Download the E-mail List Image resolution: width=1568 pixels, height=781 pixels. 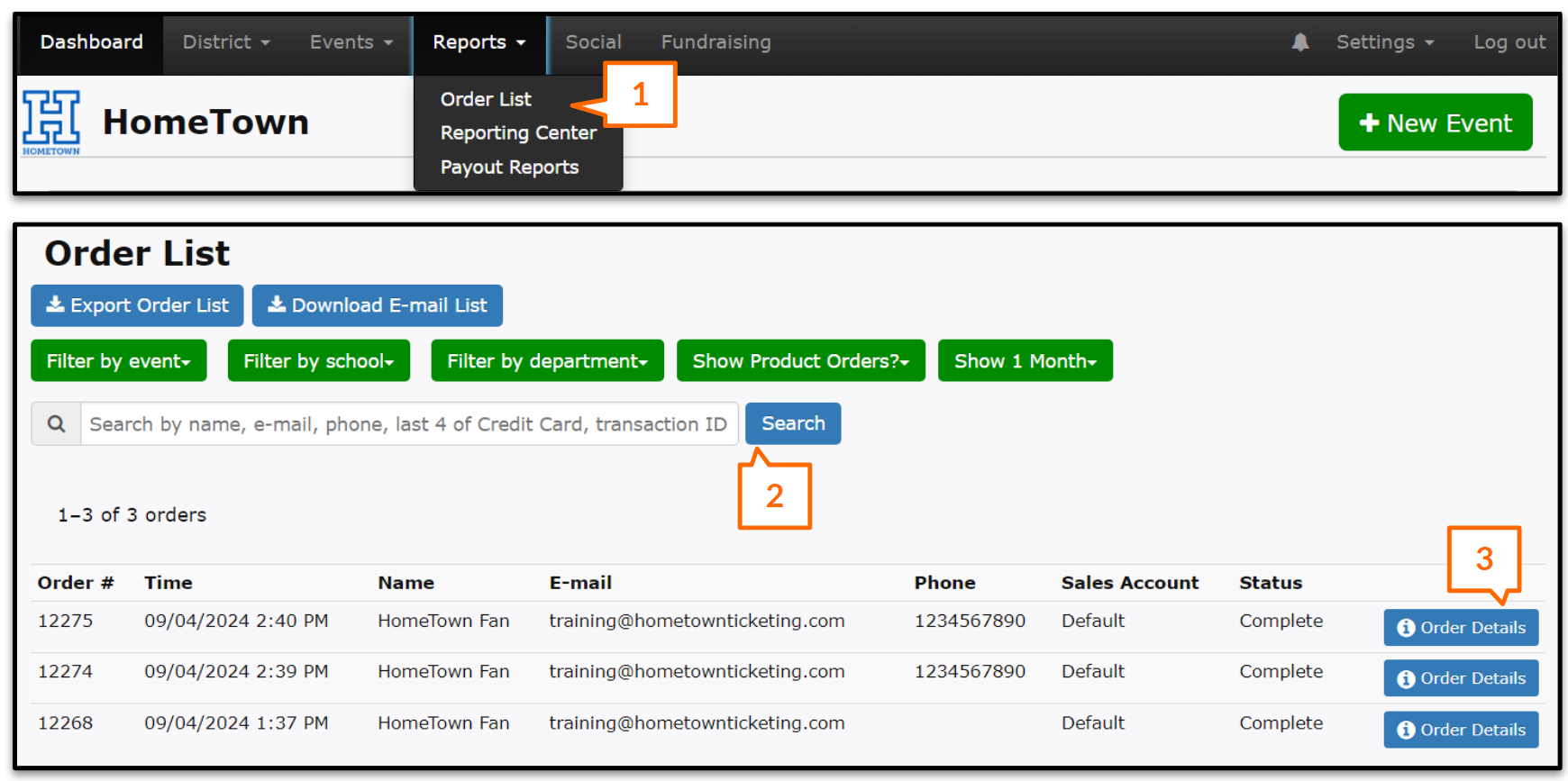(377, 306)
